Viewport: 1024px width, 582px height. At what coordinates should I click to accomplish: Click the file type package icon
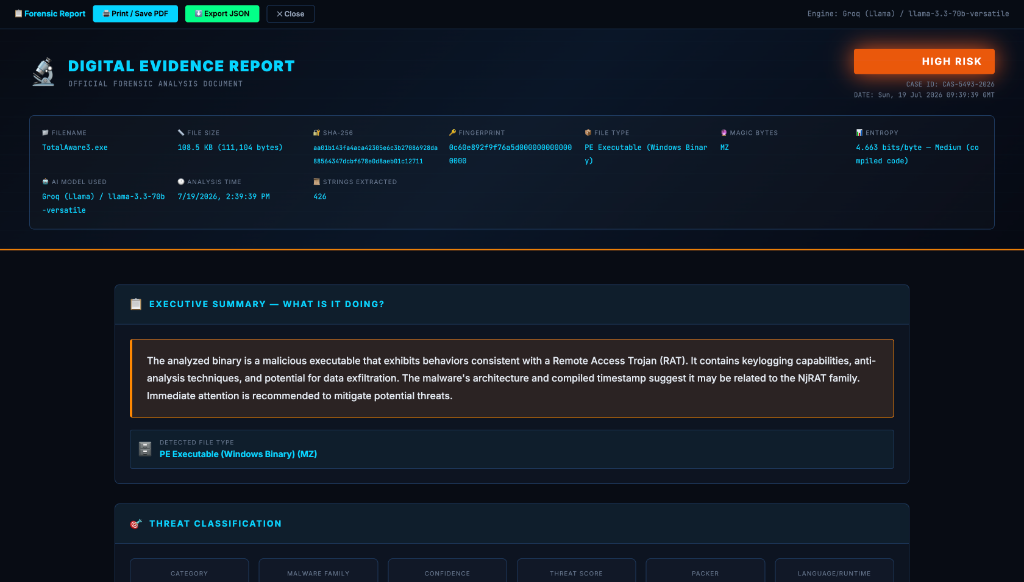pos(588,133)
